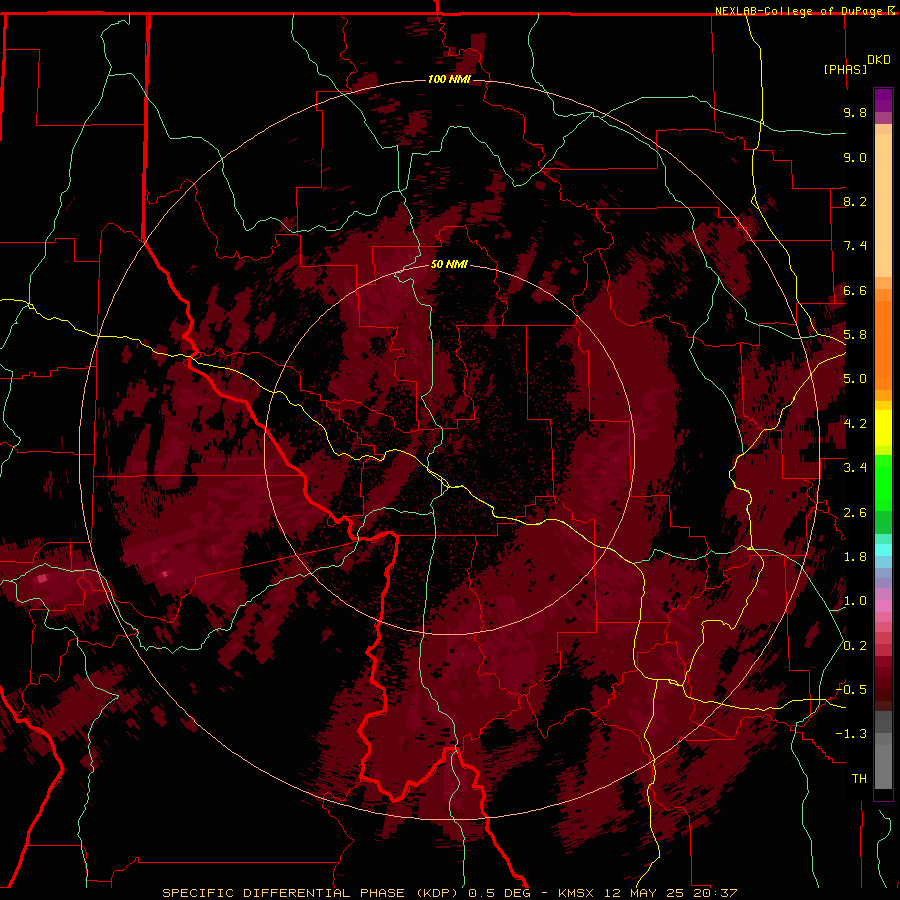The width and height of the screenshot is (900, 900).
Task: Select the 2.6 scale value
Action: (x=855, y=513)
